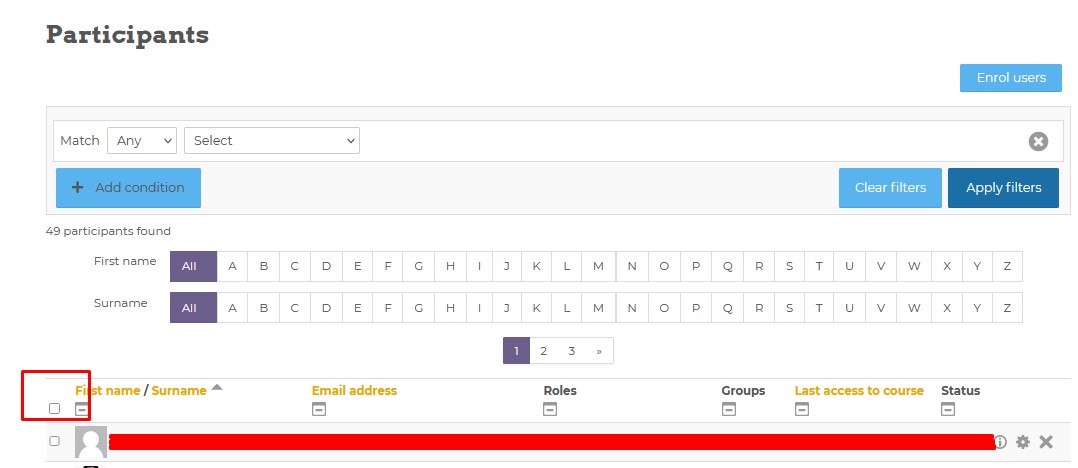Check the first participant's row checkbox
Viewport: 1078px width, 468px height.
pos(55,441)
